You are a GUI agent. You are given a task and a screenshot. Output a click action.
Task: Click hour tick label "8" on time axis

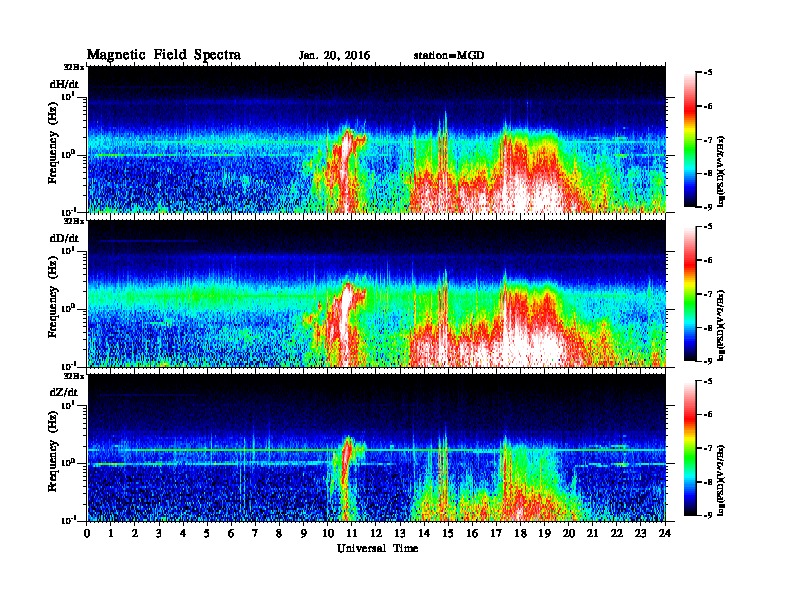click(280, 534)
